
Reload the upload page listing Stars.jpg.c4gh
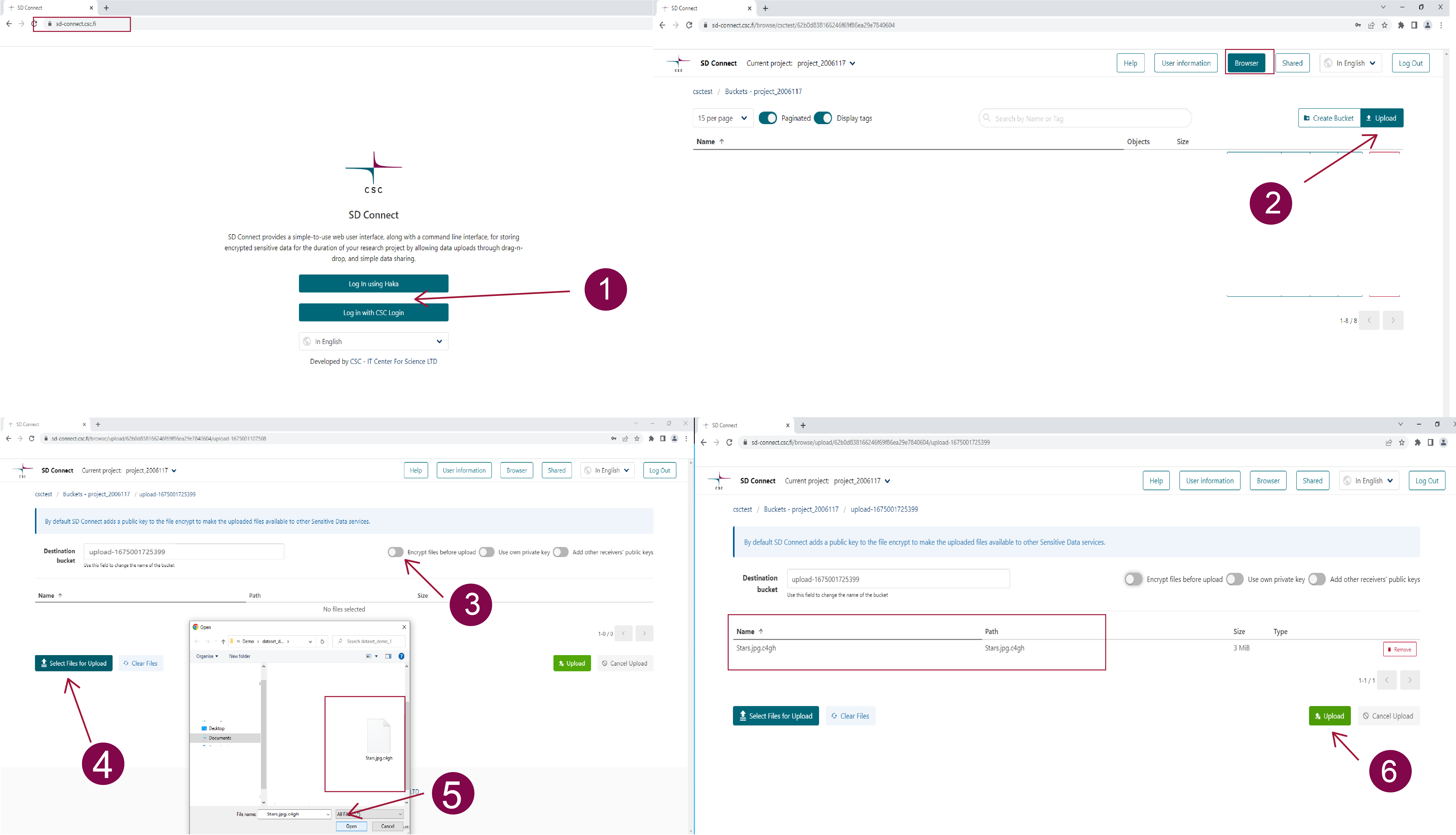(x=730, y=443)
